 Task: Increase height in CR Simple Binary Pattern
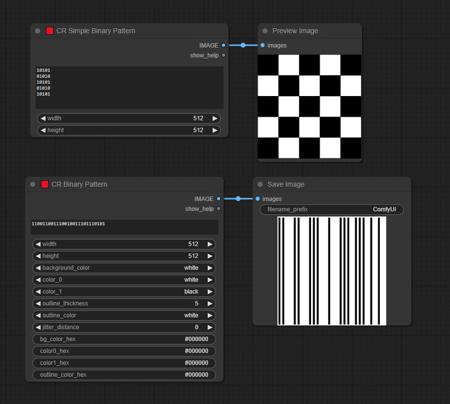pos(215,130)
